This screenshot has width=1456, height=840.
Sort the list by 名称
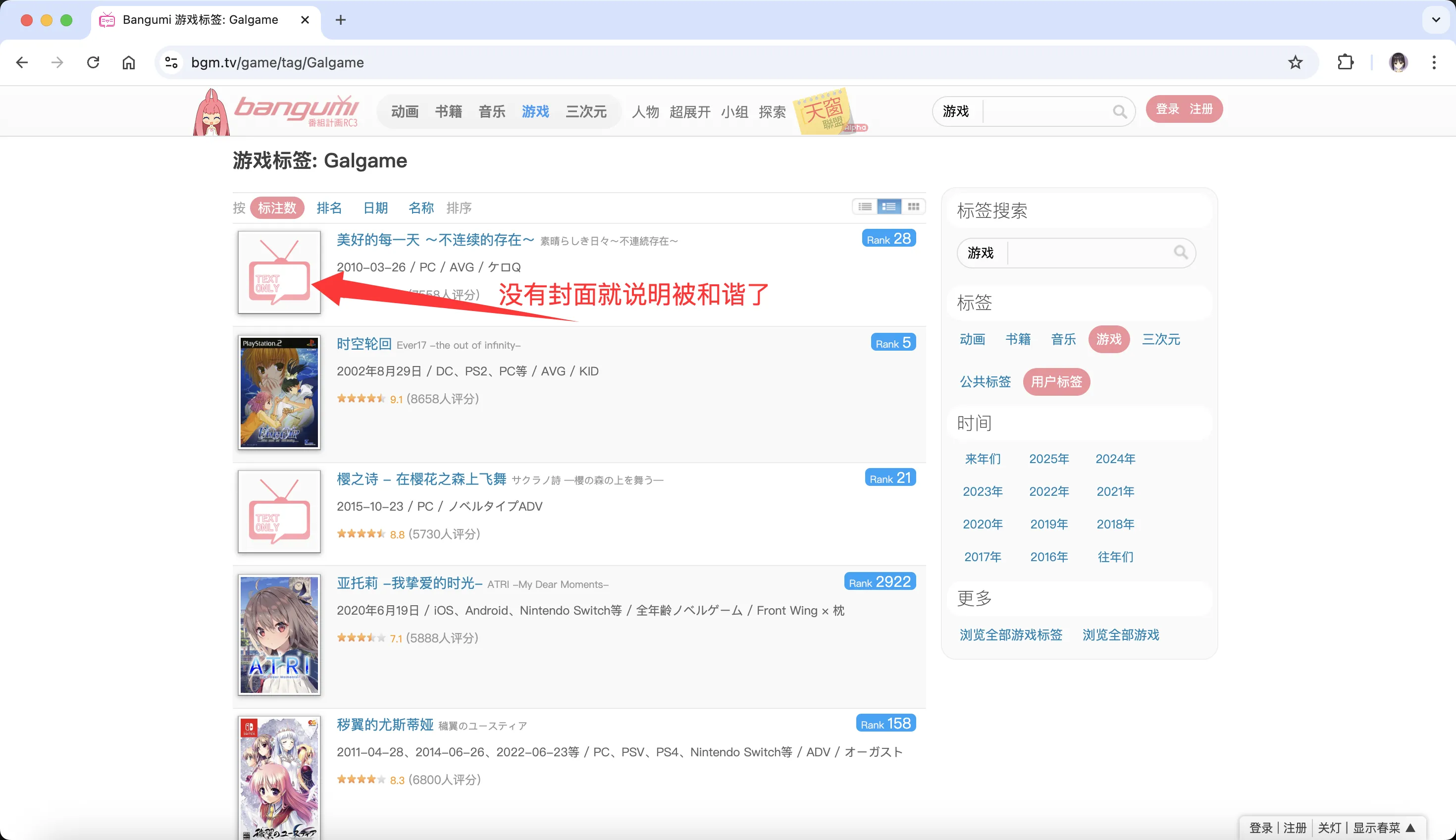click(x=421, y=208)
